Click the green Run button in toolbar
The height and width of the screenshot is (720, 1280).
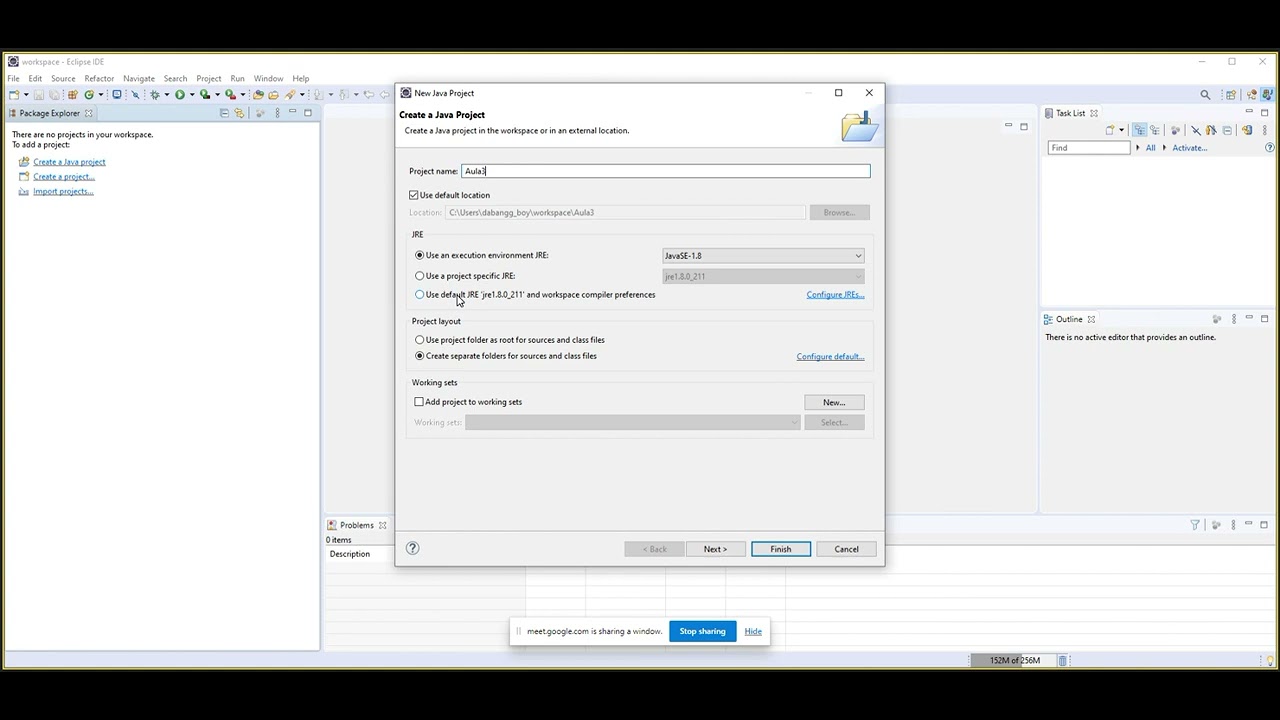180,95
